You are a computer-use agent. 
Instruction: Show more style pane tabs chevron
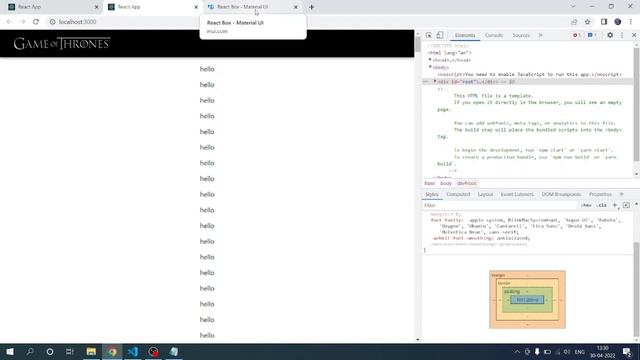click(622, 194)
